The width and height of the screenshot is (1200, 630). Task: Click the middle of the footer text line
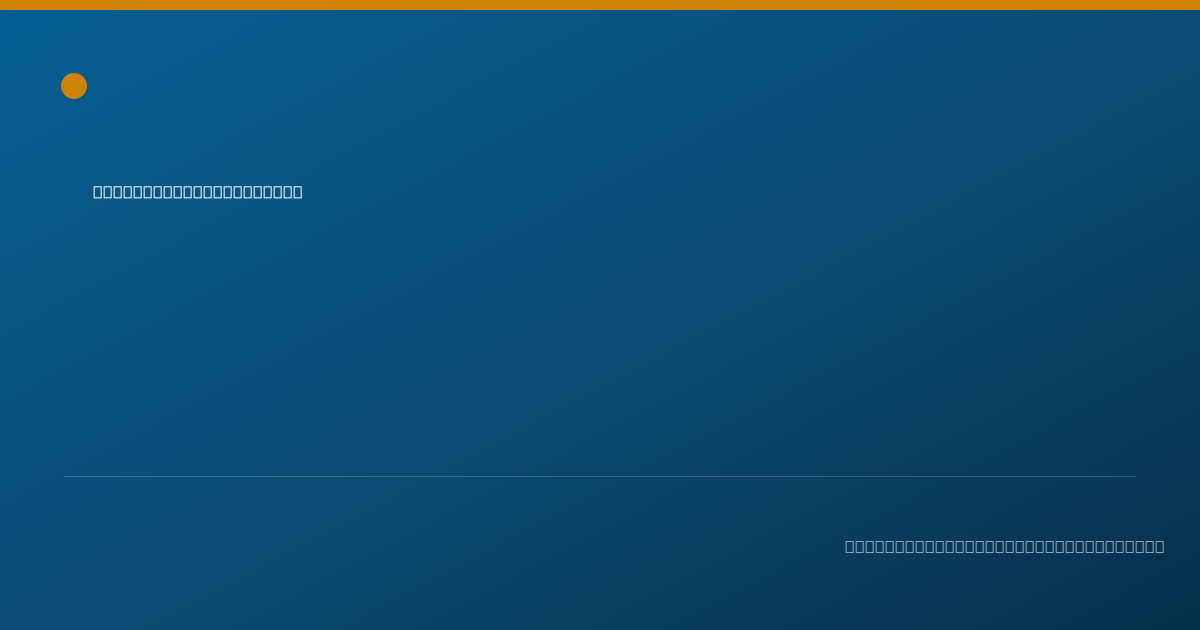click(x=1004, y=546)
